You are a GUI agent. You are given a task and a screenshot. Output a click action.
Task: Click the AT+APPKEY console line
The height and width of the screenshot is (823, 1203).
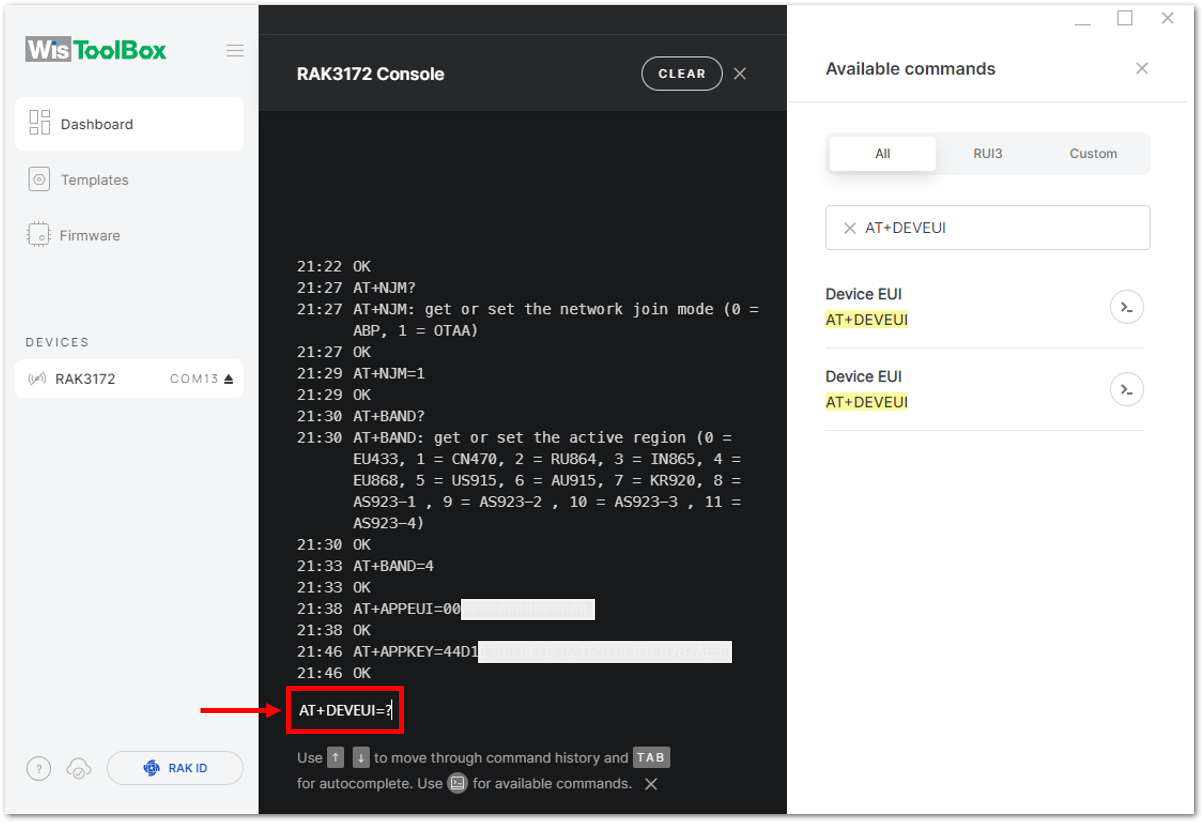click(514, 652)
